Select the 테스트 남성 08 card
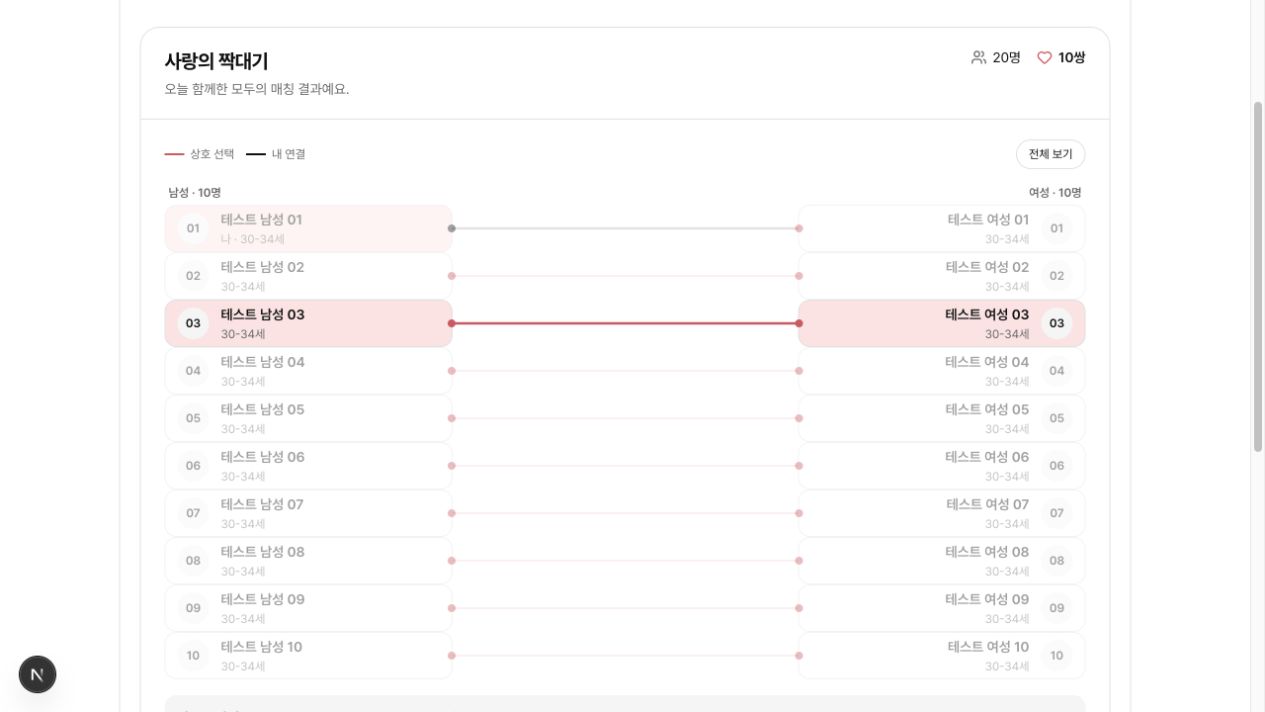Image resolution: width=1265 pixels, height=712 pixels. [x=308, y=561]
